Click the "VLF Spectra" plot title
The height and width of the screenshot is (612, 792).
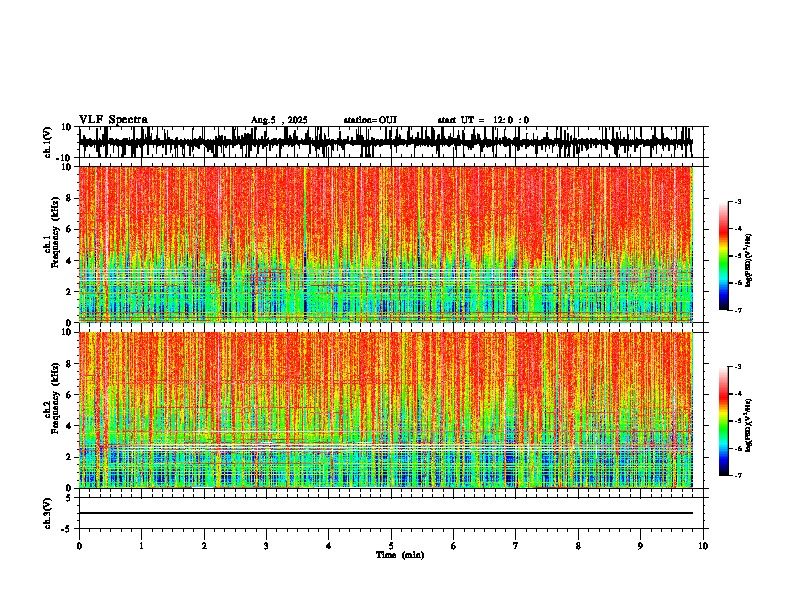coord(113,120)
